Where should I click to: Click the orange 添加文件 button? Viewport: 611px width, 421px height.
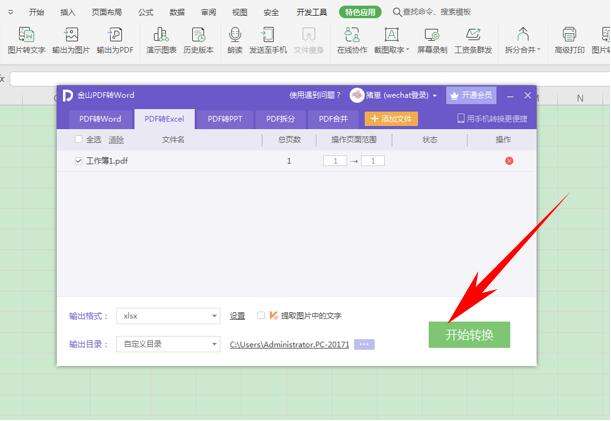click(391, 119)
